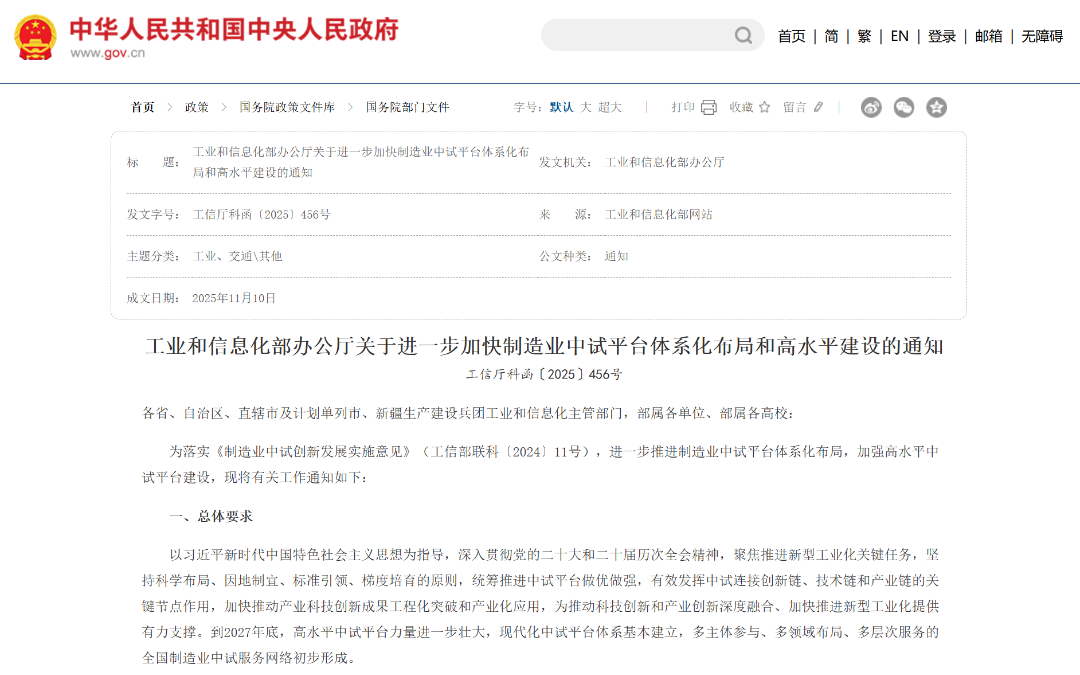This screenshot has width=1080, height=675.
Task: Click issuing body 工业和信息化部办公厅
Action: (665, 163)
